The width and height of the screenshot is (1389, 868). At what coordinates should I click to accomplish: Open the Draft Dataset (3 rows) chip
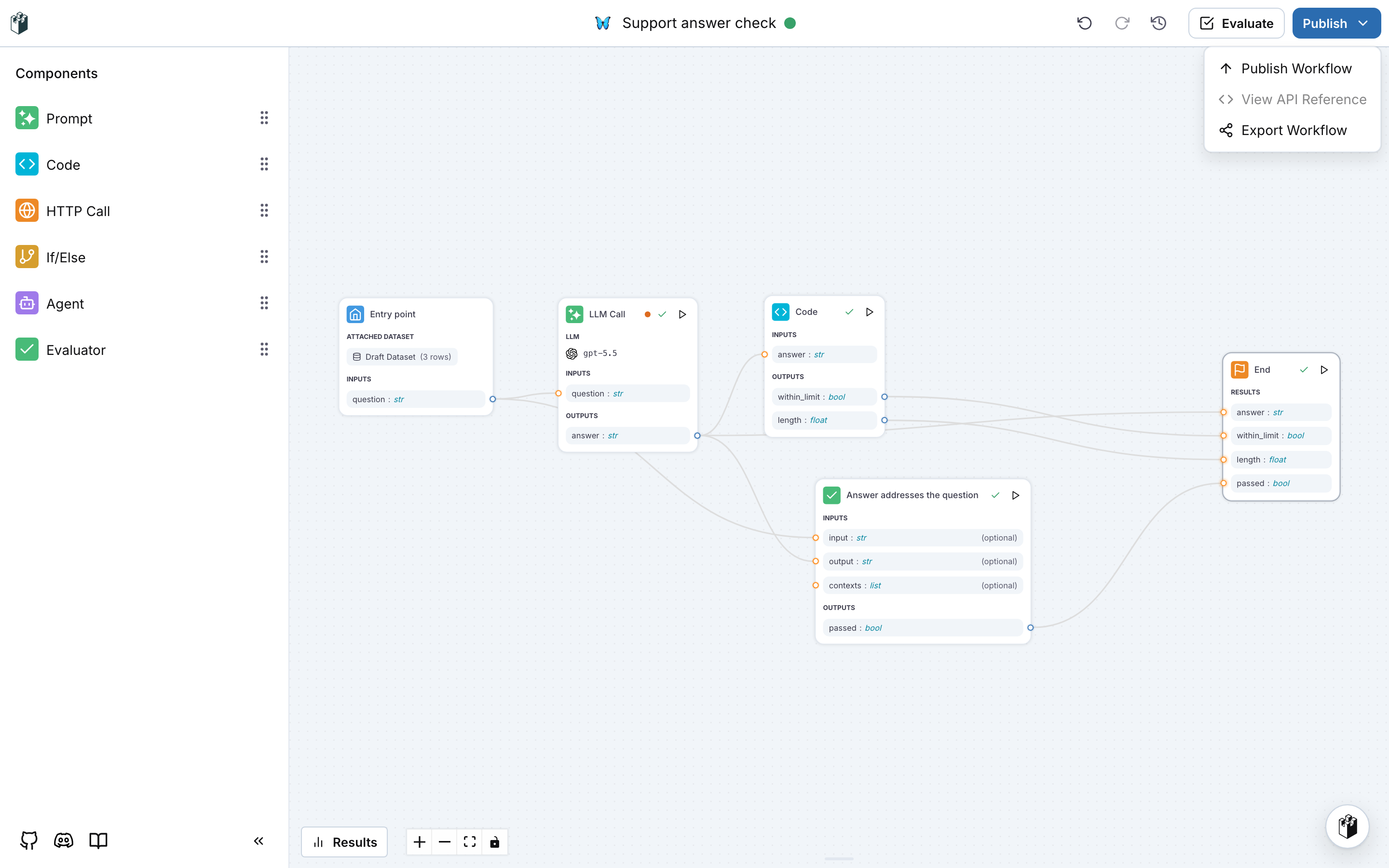pos(402,356)
